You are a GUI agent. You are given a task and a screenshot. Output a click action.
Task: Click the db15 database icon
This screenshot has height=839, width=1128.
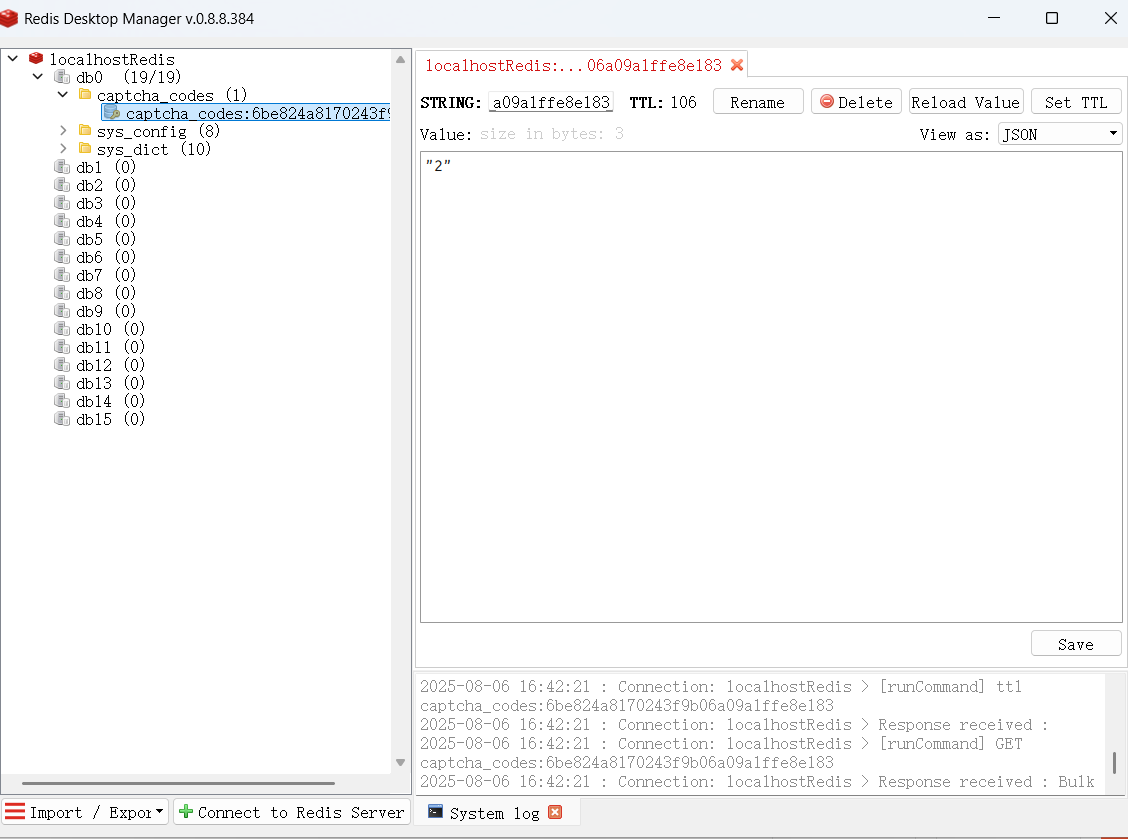[63, 418]
